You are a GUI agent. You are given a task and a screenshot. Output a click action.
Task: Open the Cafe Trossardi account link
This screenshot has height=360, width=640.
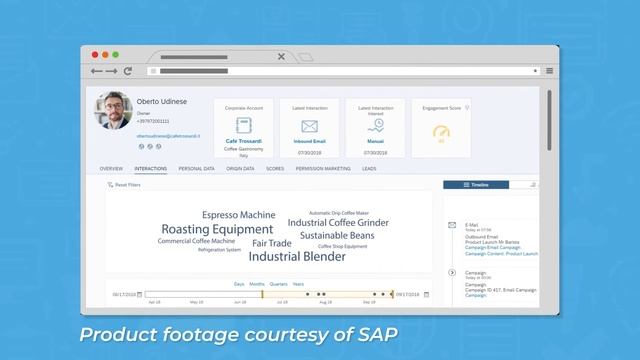244,141
